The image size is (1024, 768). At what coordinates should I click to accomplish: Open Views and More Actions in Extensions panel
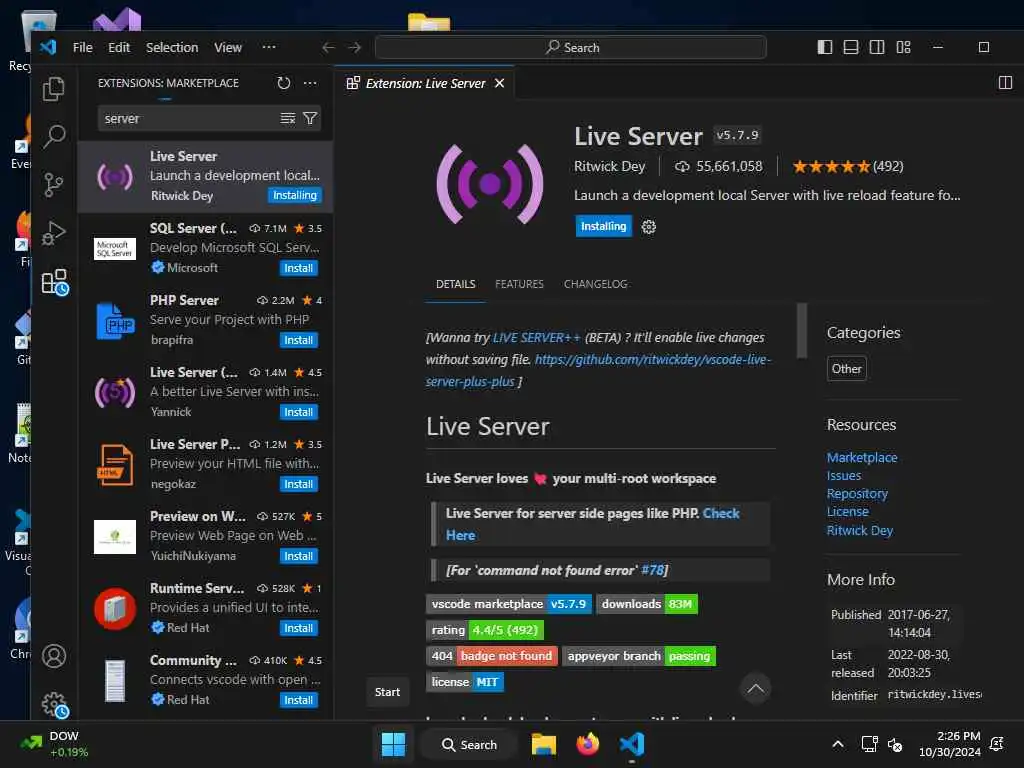[x=310, y=83]
